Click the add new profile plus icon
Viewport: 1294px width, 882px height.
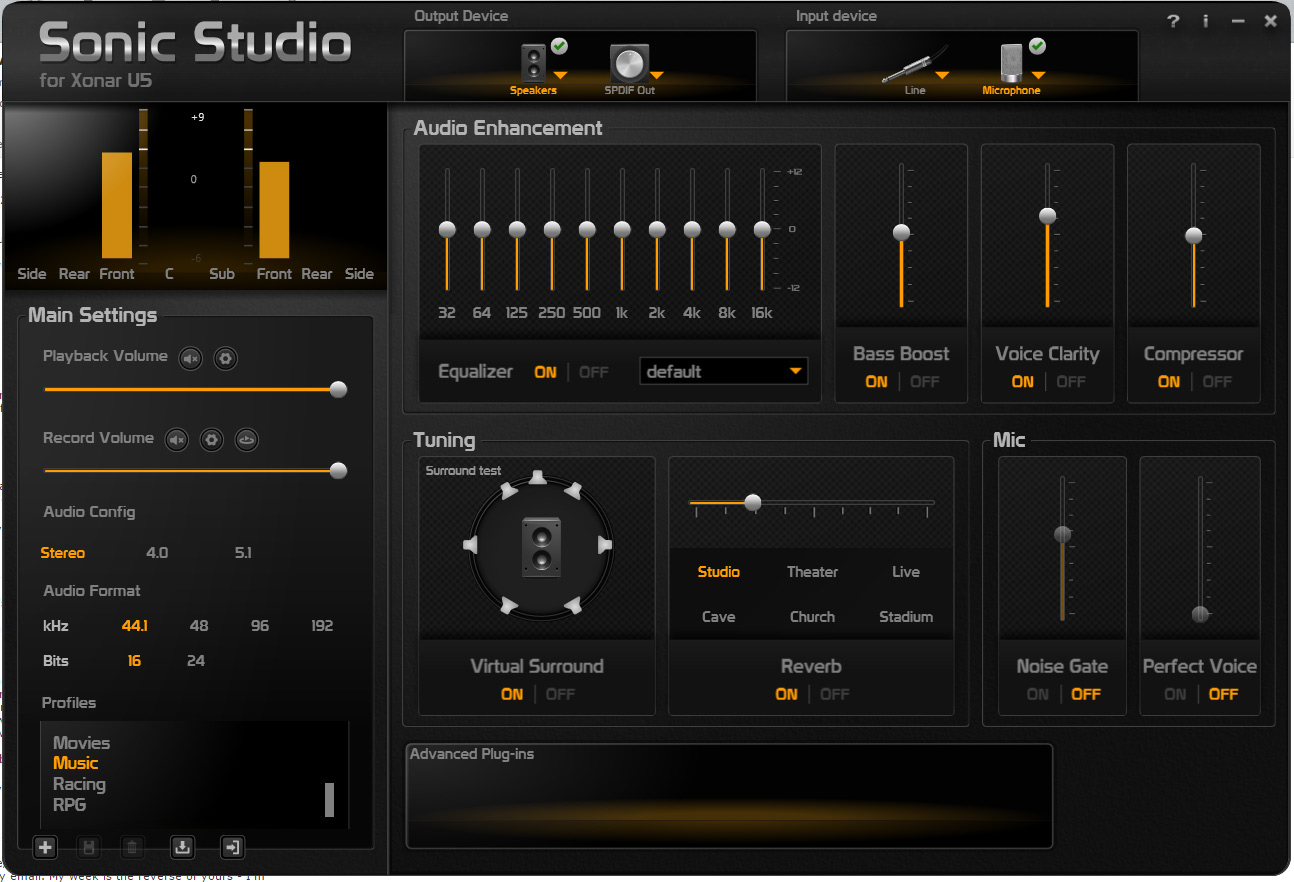tap(45, 848)
